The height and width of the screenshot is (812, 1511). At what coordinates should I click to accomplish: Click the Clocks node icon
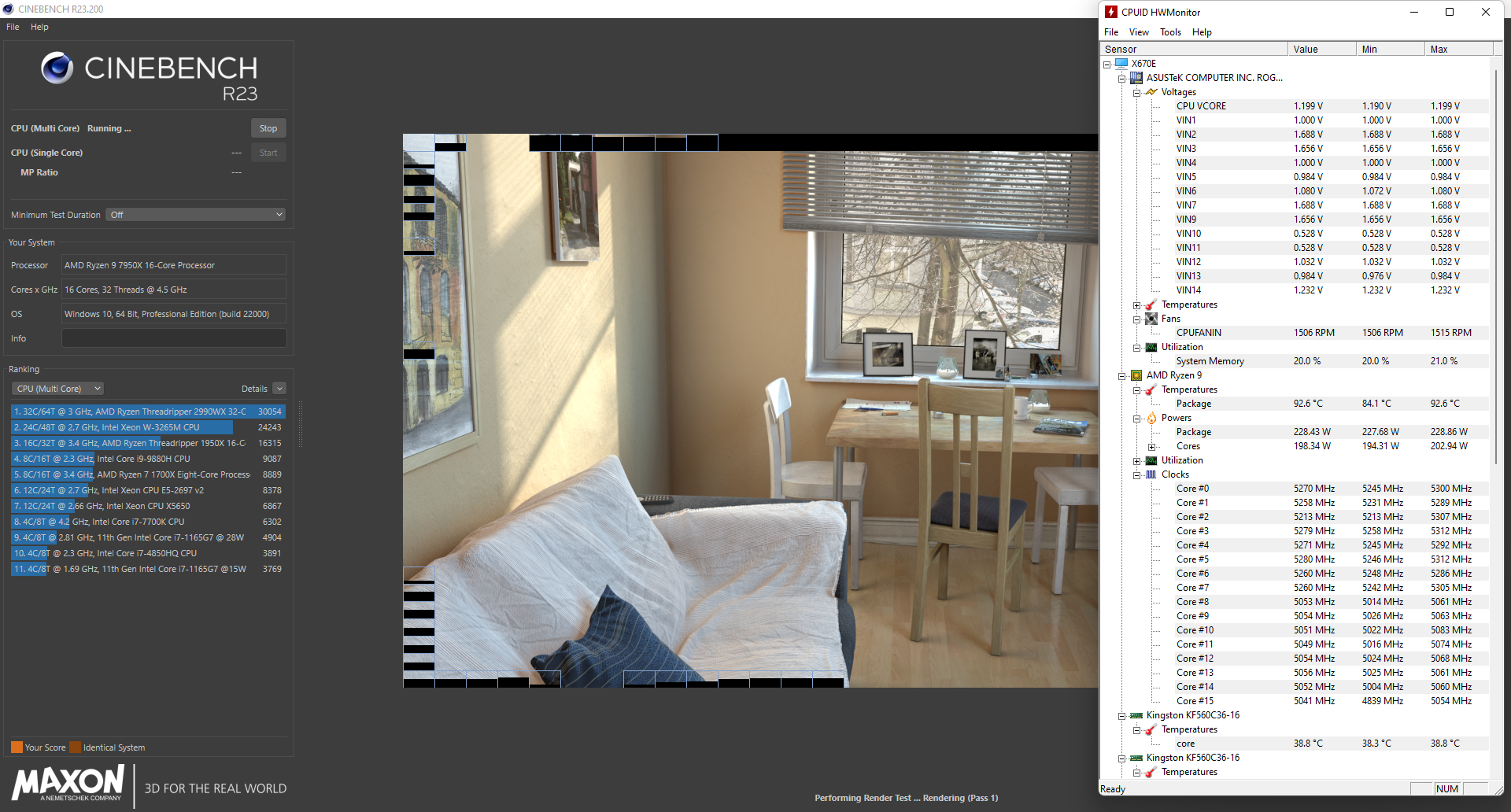click(1151, 474)
